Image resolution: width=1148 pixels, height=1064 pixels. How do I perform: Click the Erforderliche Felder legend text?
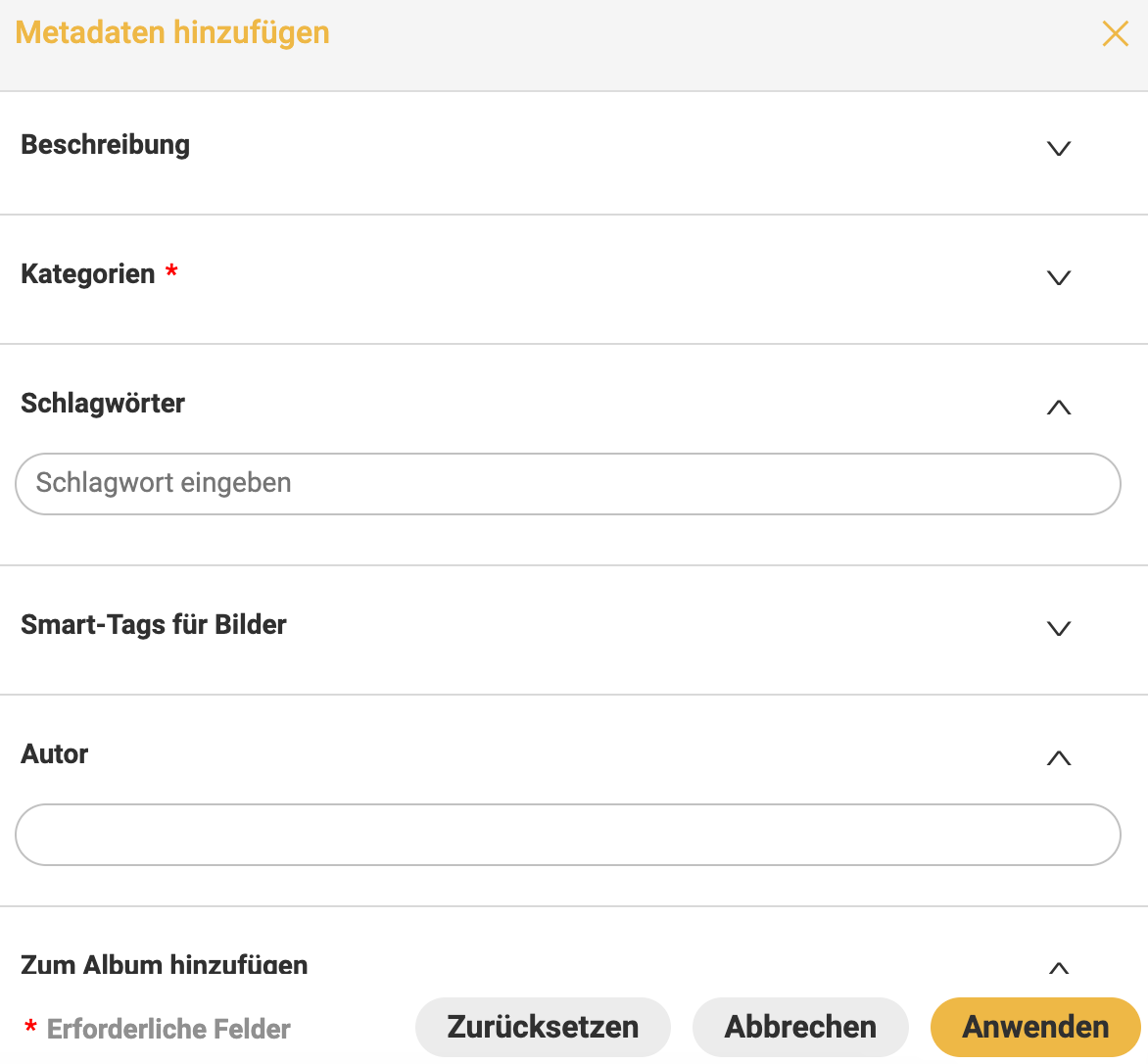tap(168, 1030)
